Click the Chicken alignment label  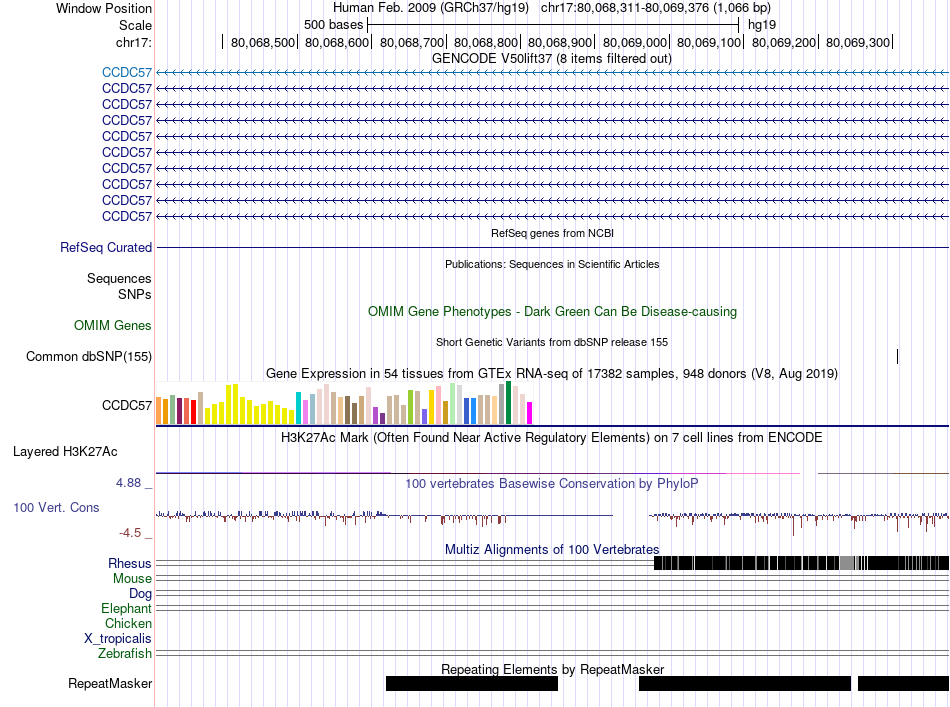tap(128, 623)
